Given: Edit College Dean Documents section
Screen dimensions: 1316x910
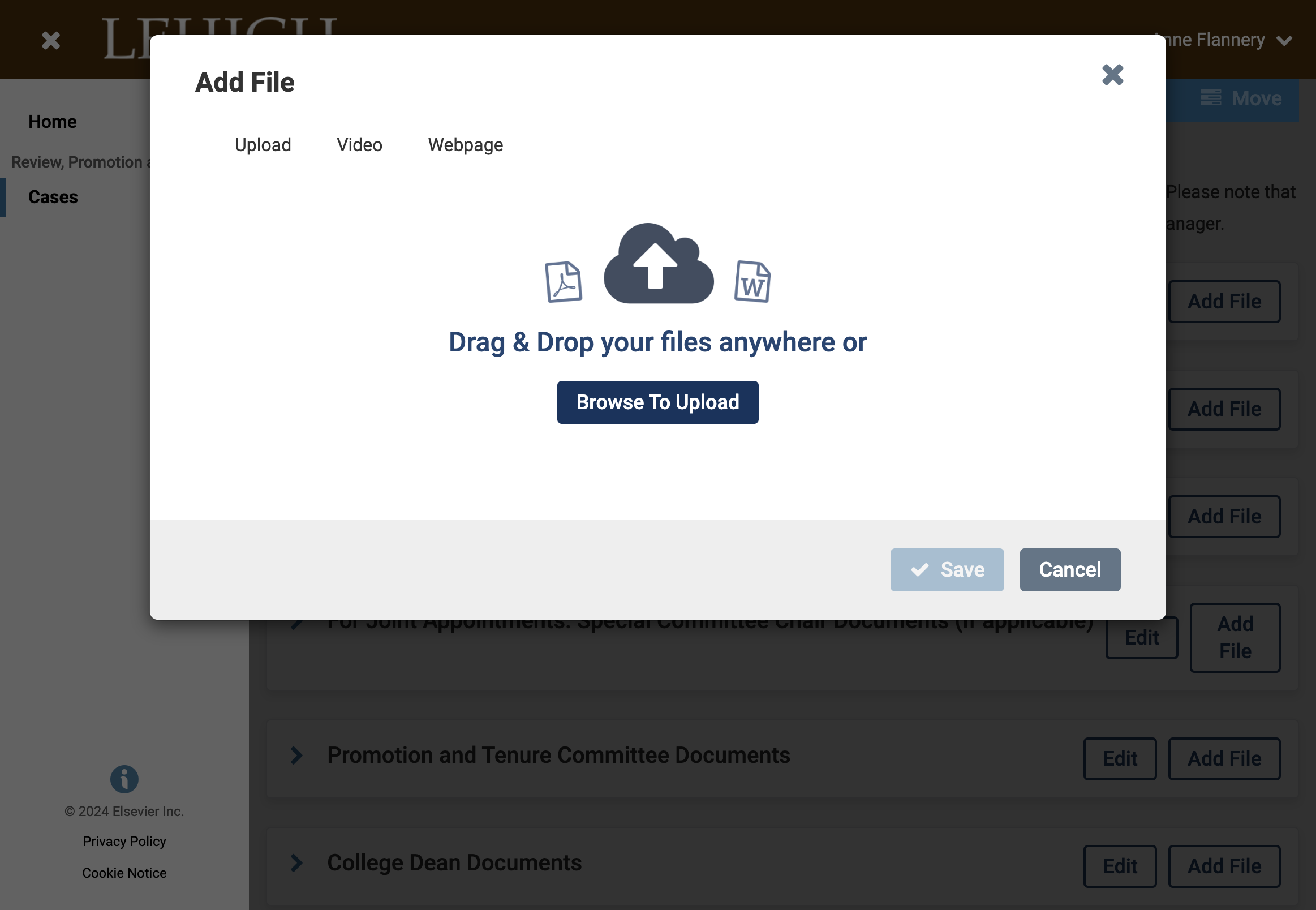Looking at the screenshot, I should 1119,866.
